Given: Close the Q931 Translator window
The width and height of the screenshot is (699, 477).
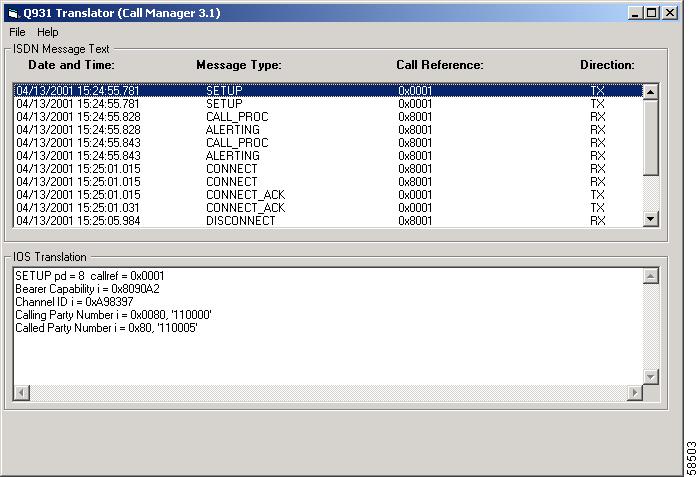Looking at the screenshot, I should coord(670,13).
